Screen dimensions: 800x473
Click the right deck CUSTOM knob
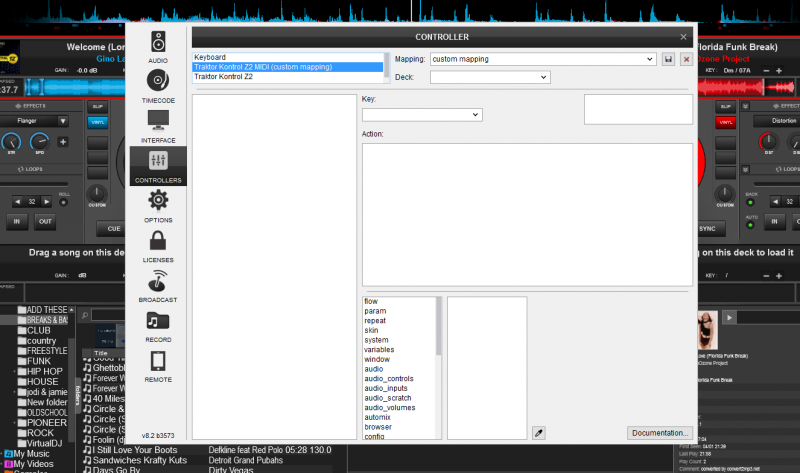pyautogui.click(x=724, y=194)
